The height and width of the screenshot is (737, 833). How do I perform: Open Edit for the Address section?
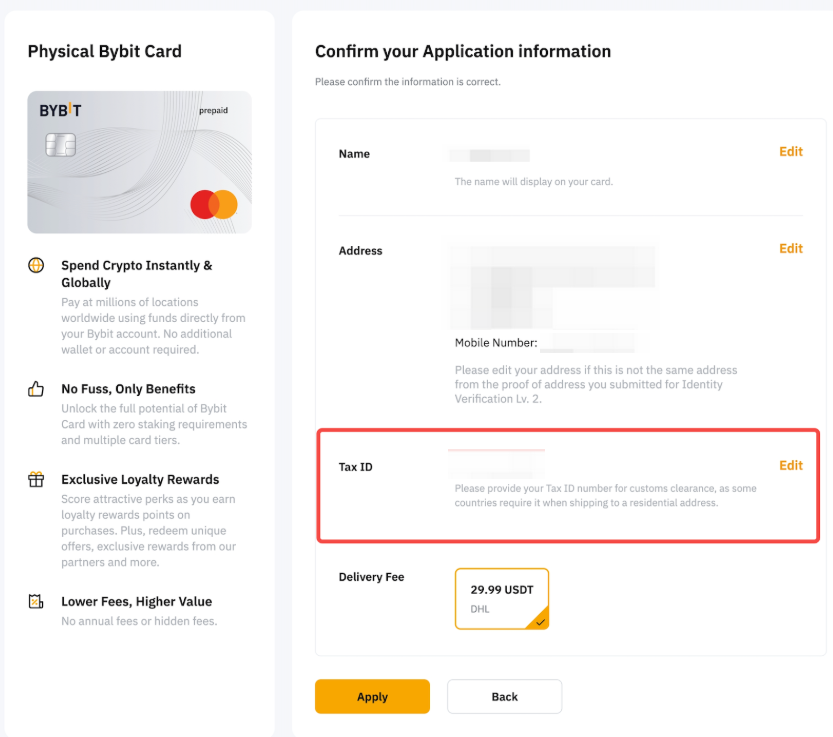[790, 249]
